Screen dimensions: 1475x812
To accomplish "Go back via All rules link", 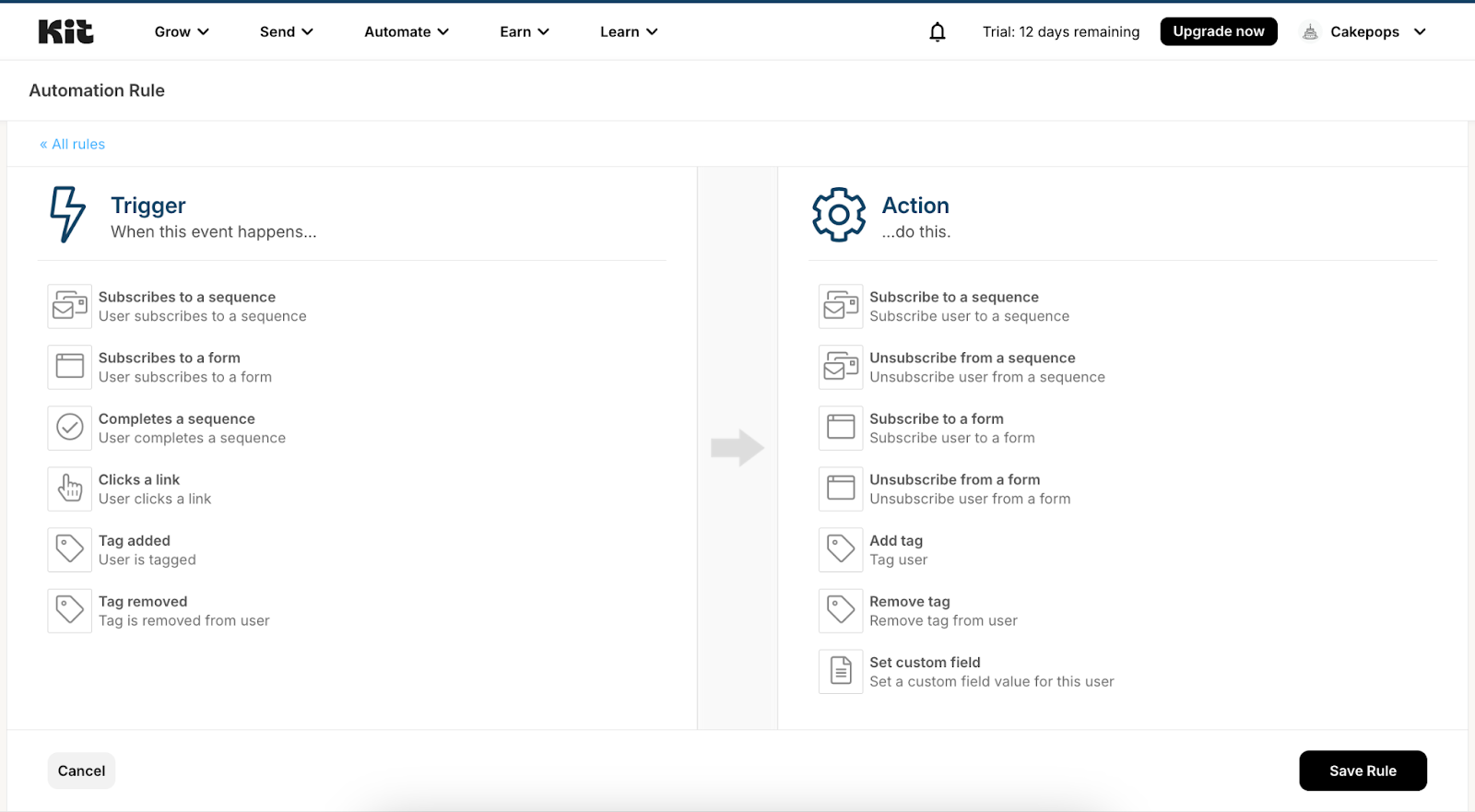I will 73,145.
